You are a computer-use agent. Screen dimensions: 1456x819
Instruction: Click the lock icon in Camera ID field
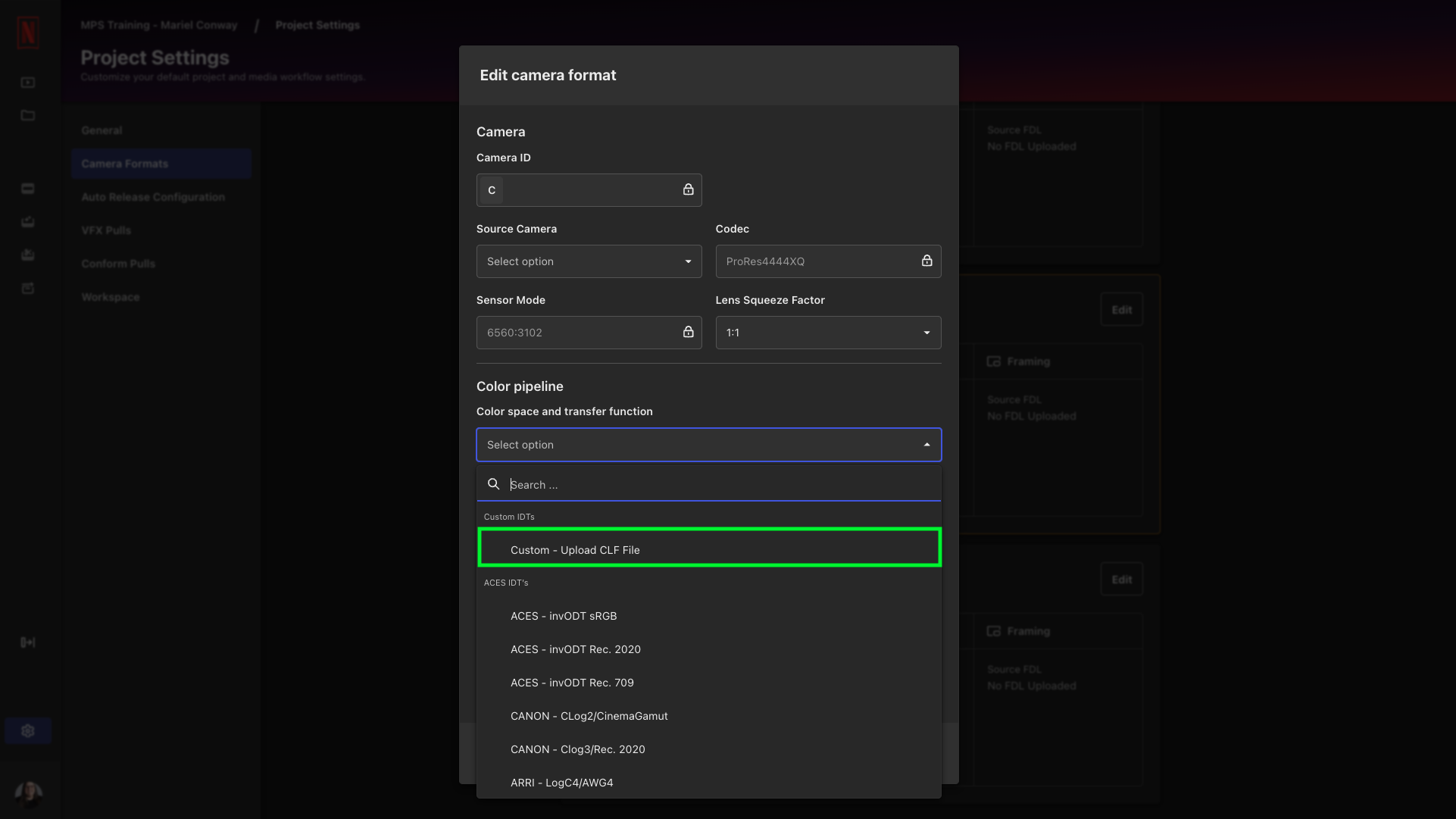(x=688, y=189)
